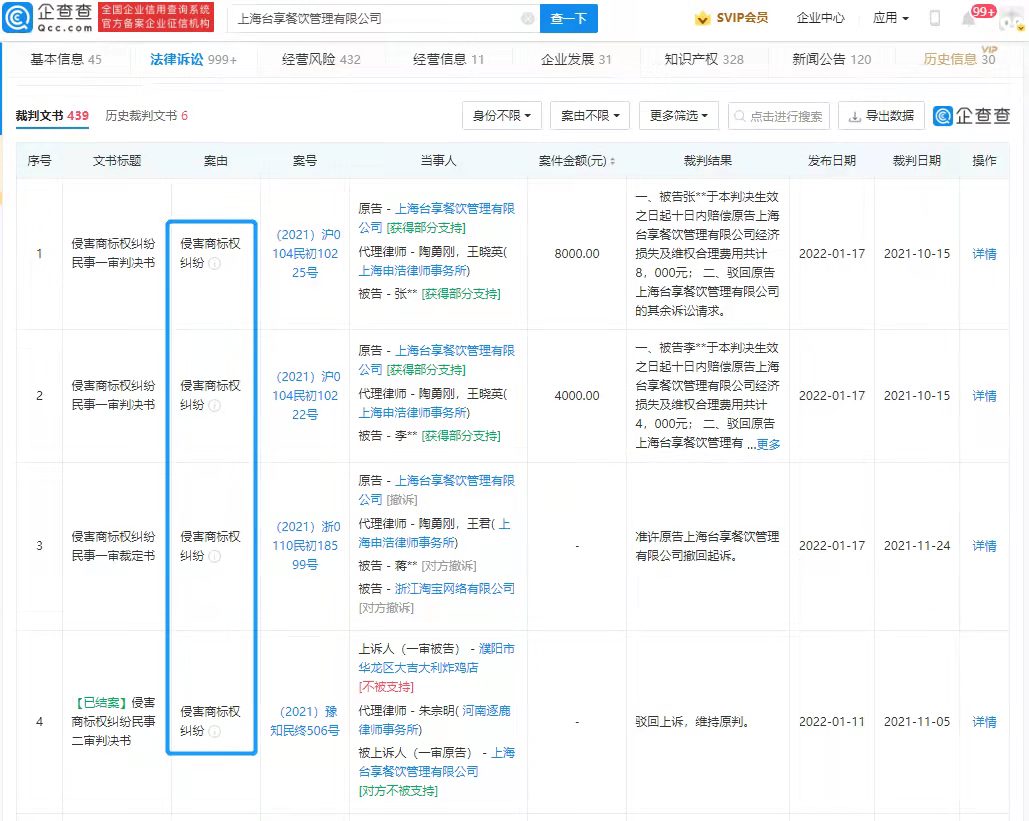Open the mobile phone icon in header
The image size is (1029, 821).
(935, 18)
